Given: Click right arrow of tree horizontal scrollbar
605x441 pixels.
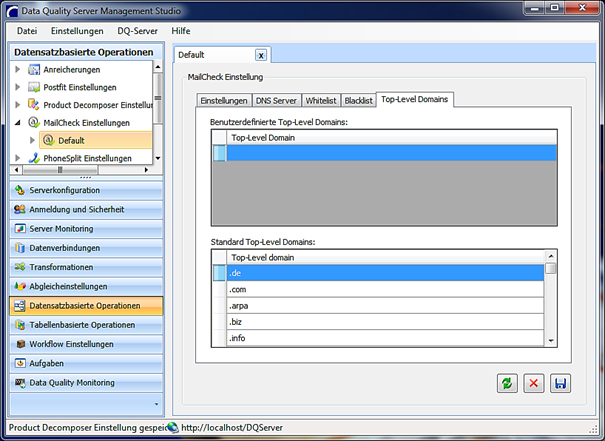Looking at the screenshot, I should [x=146, y=170].
